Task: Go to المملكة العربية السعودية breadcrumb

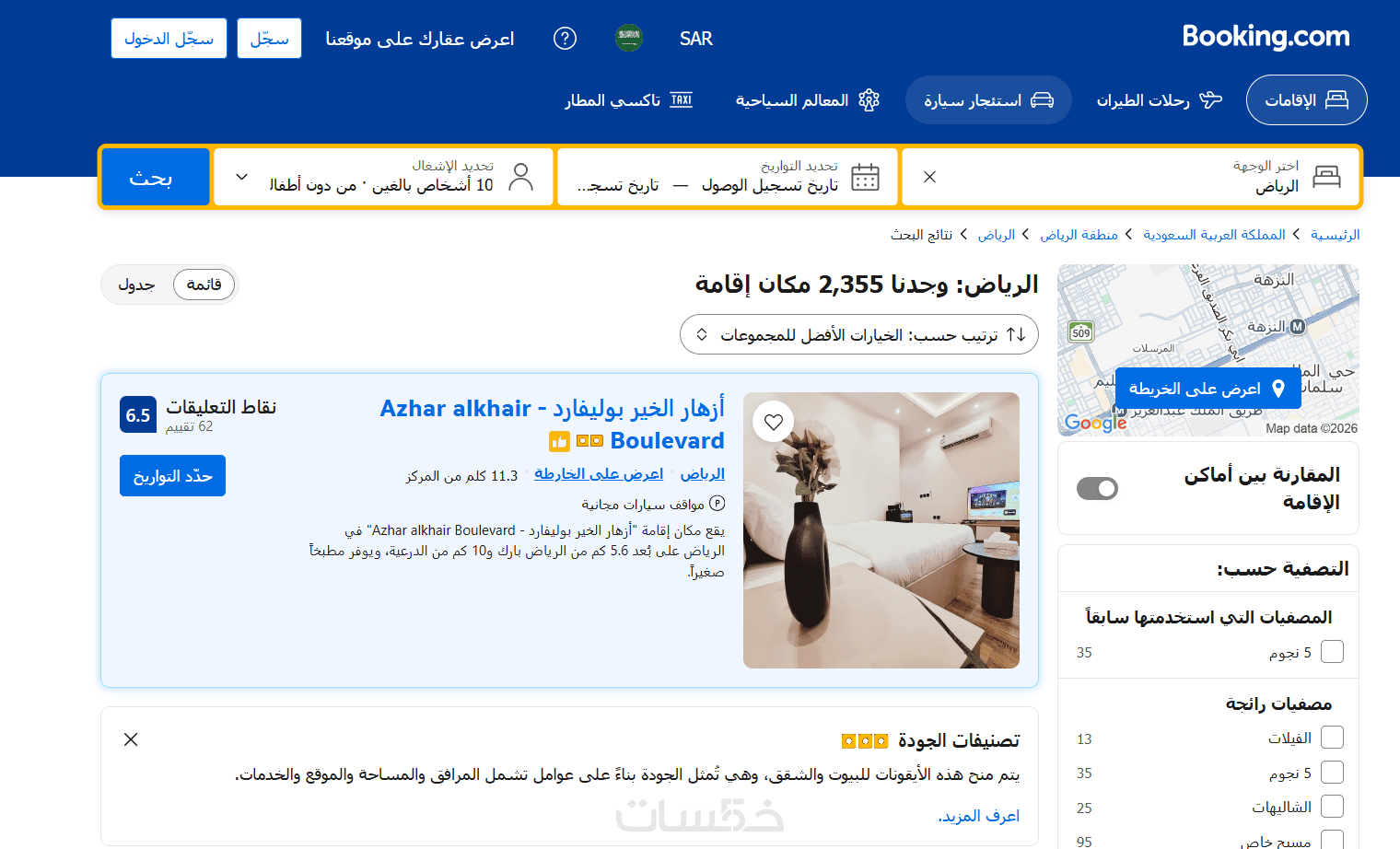Action: pos(1214,235)
